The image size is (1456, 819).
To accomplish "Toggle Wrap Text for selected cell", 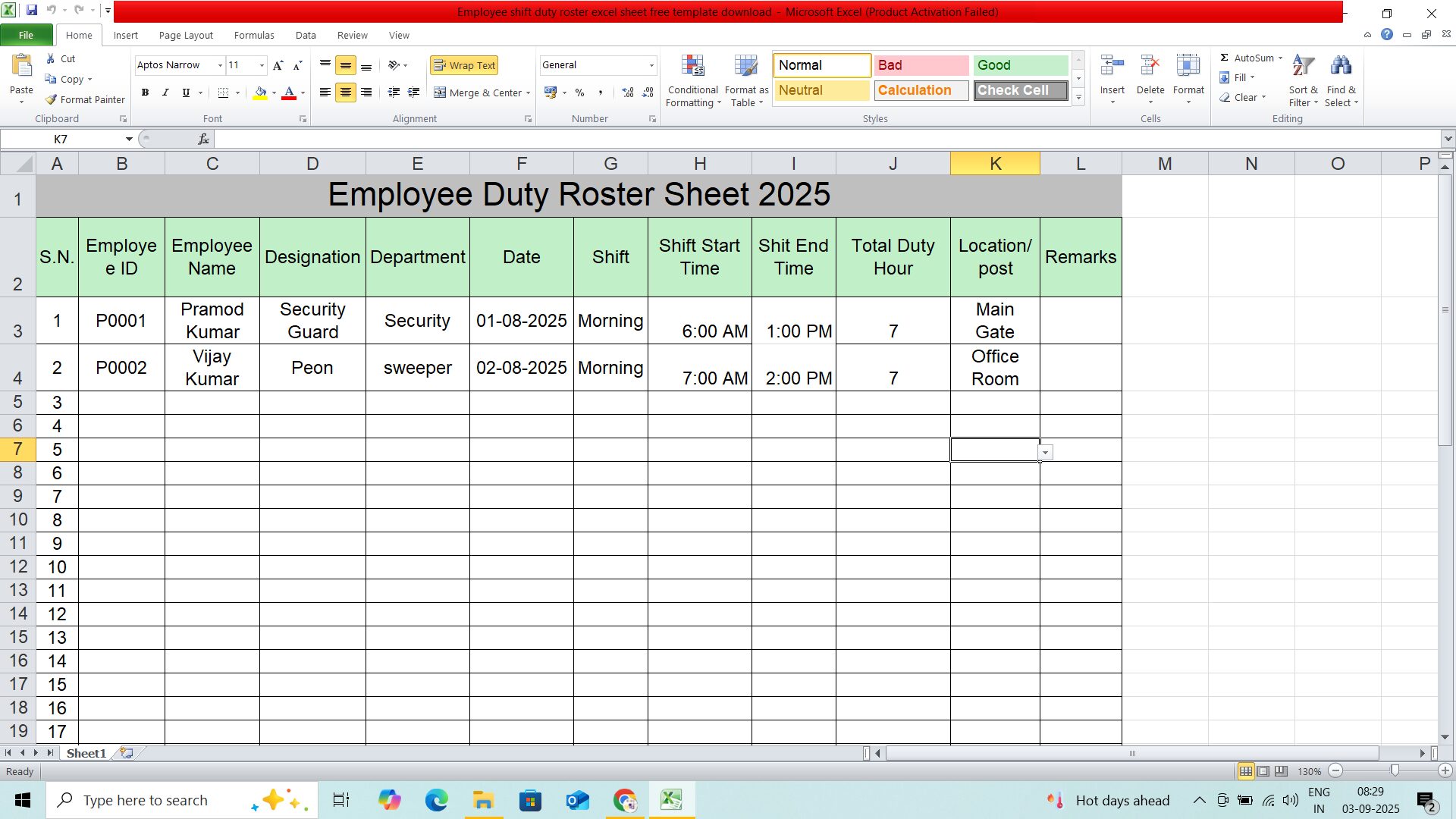I will click(x=463, y=65).
